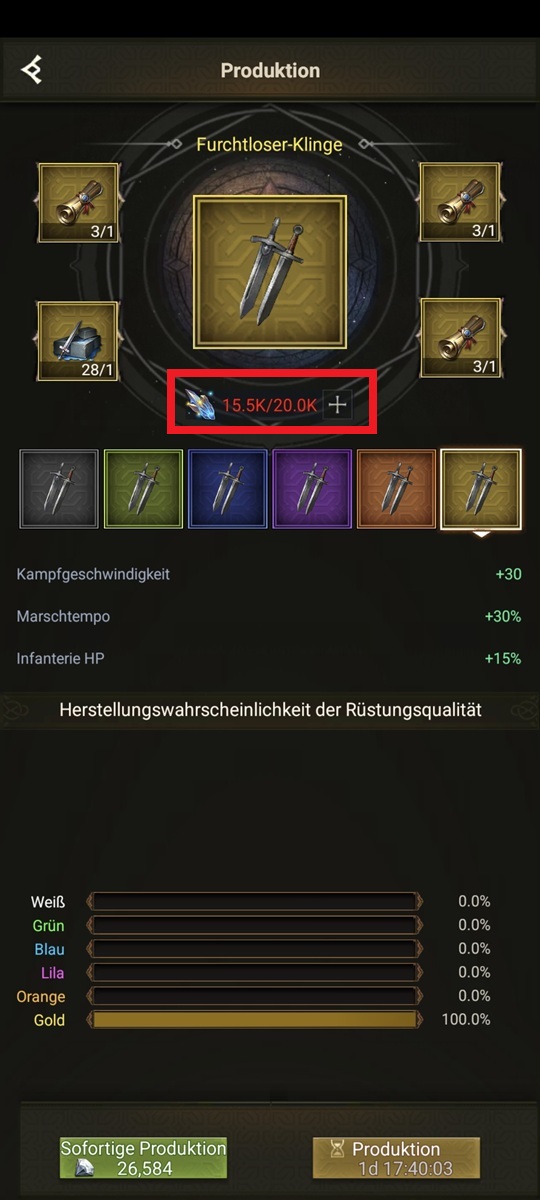Image resolution: width=540 pixels, height=1200 pixels.
Task: Tap the Kampfgeschwindigkeit stat row
Action: pos(270,575)
